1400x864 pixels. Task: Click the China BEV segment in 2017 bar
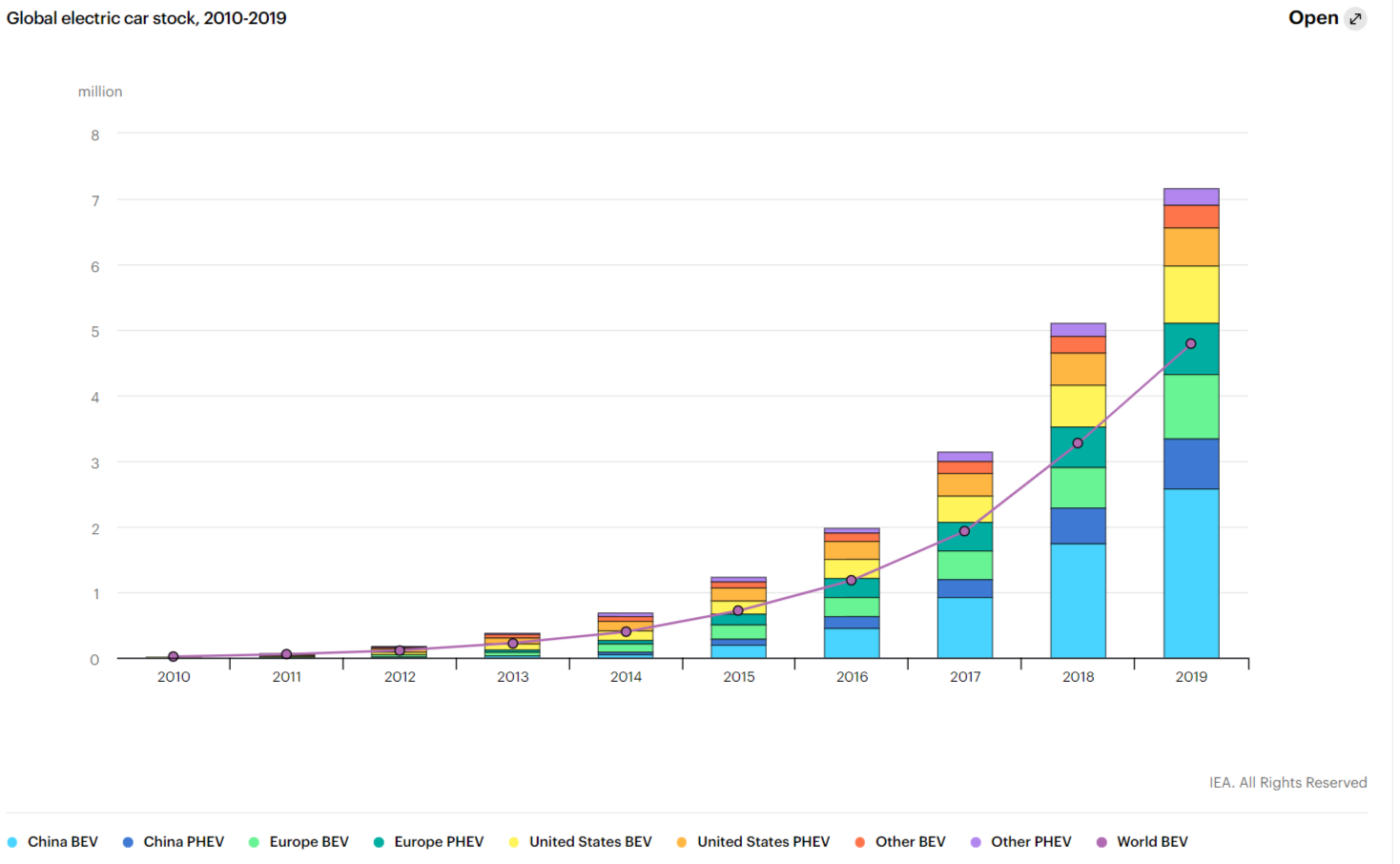pos(965,627)
